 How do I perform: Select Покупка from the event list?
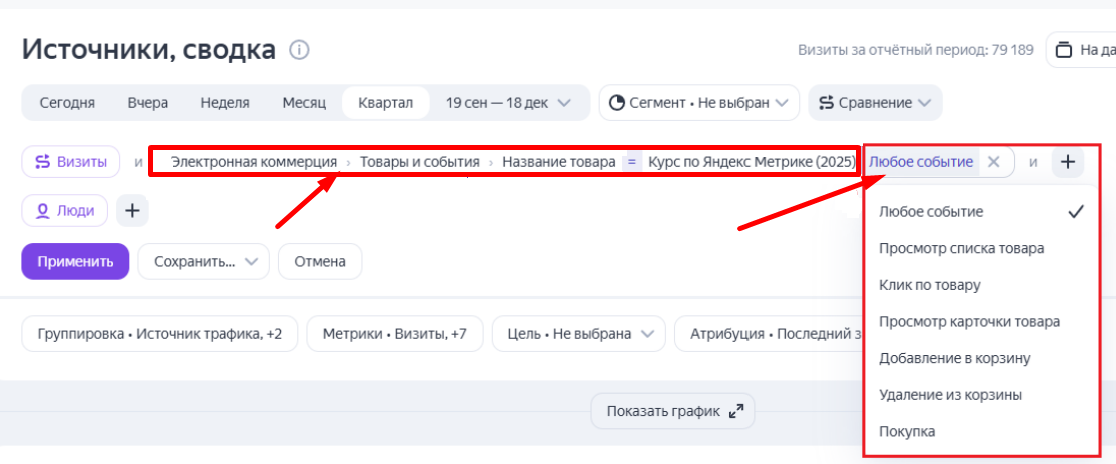(x=907, y=431)
